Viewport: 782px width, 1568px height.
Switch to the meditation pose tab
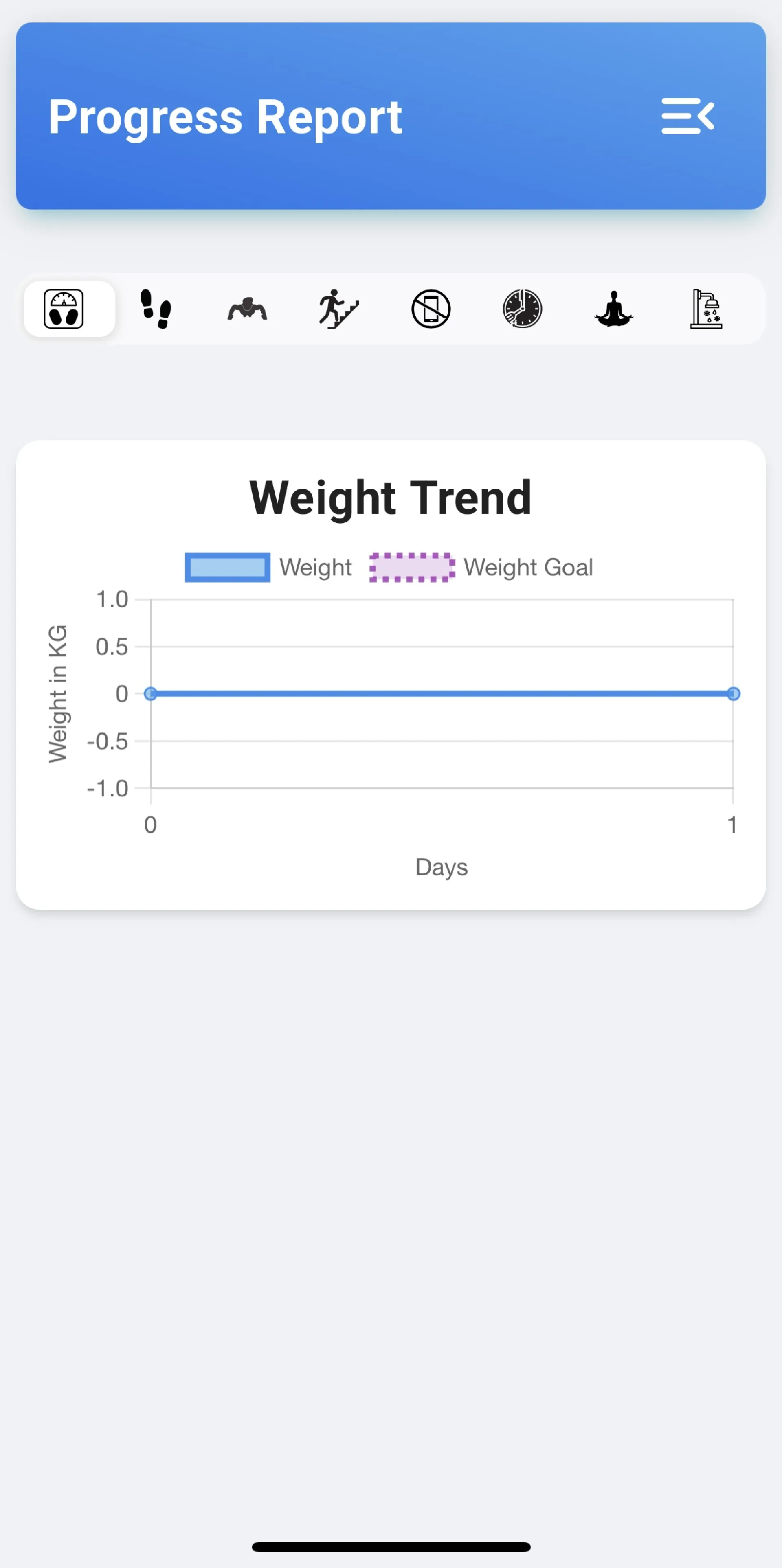coord(614,309)
